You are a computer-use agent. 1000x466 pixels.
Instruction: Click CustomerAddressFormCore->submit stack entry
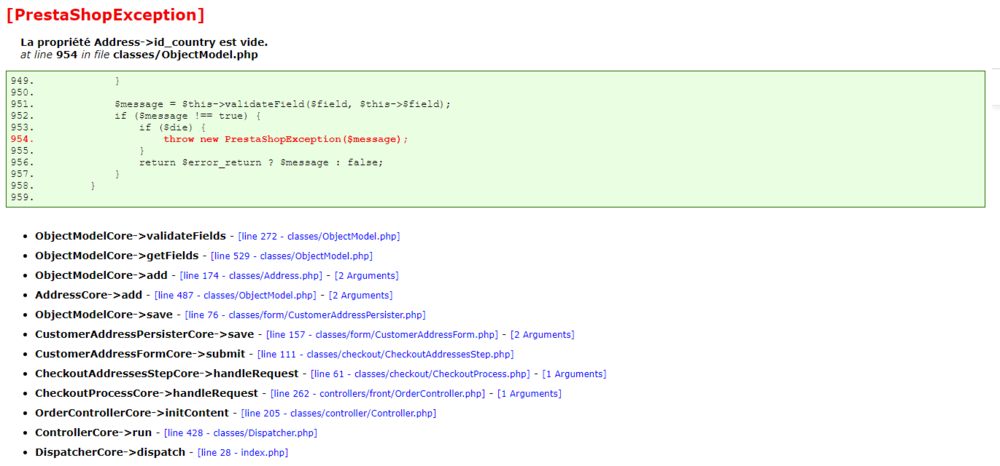140,354
